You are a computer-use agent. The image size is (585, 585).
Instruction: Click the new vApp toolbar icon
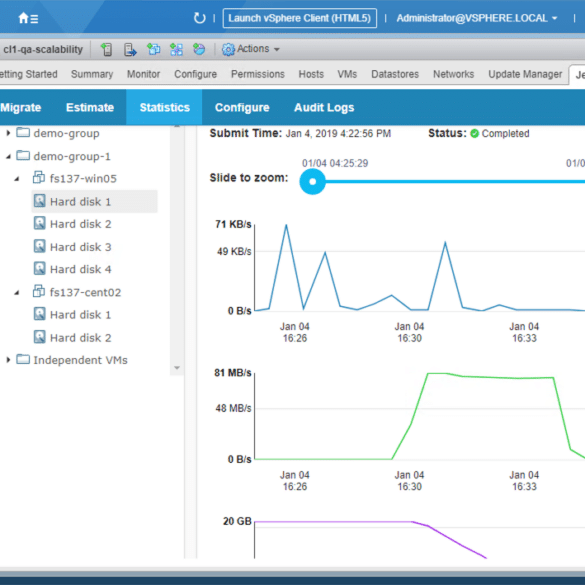click(x=176, y=49)
